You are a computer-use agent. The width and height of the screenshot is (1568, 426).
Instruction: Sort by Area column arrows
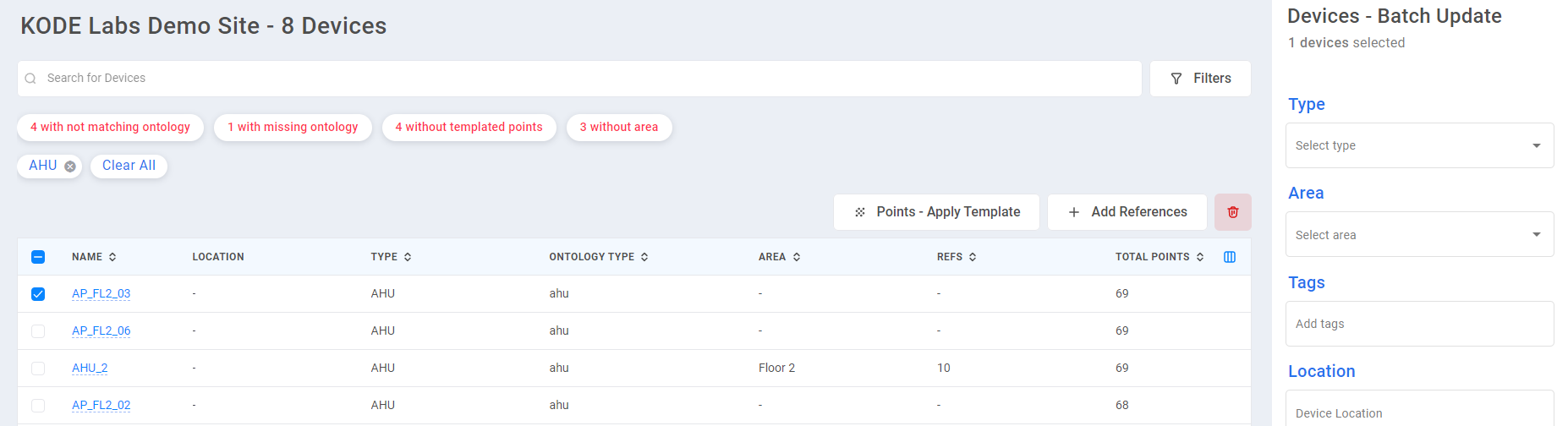point(797,257)
